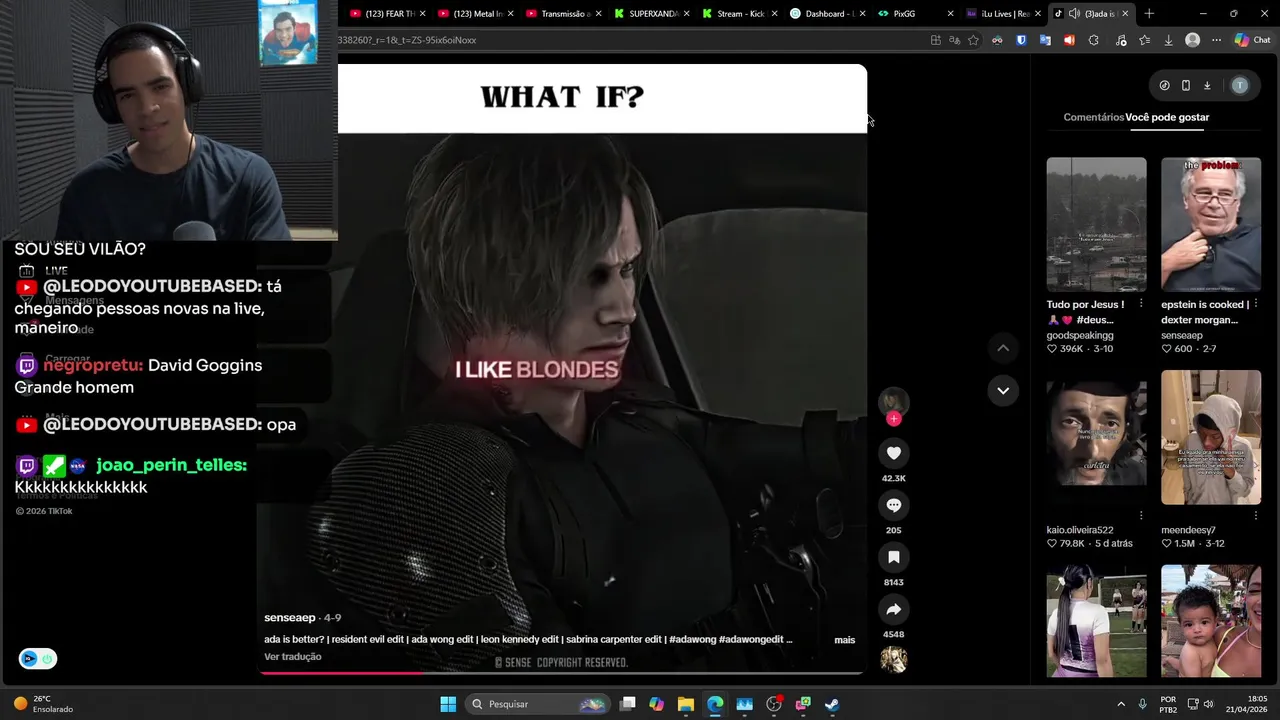Open TikTok coins icon in top pill
The width and height of the screenshot is (1280, 720).
pos(1164,85)
